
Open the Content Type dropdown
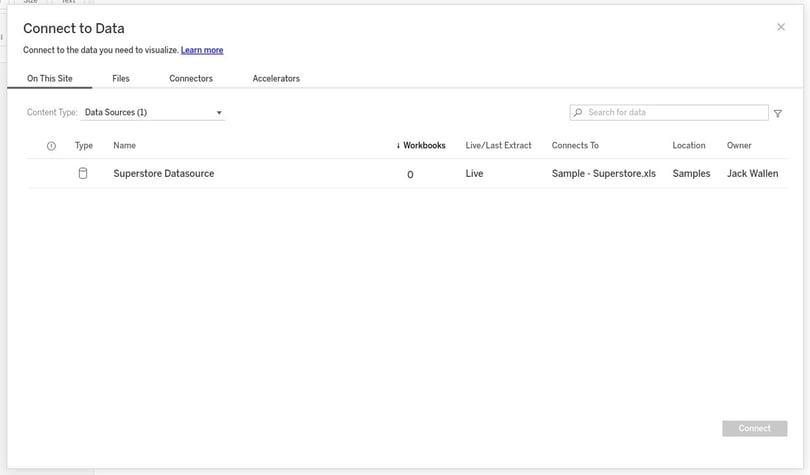153,113
